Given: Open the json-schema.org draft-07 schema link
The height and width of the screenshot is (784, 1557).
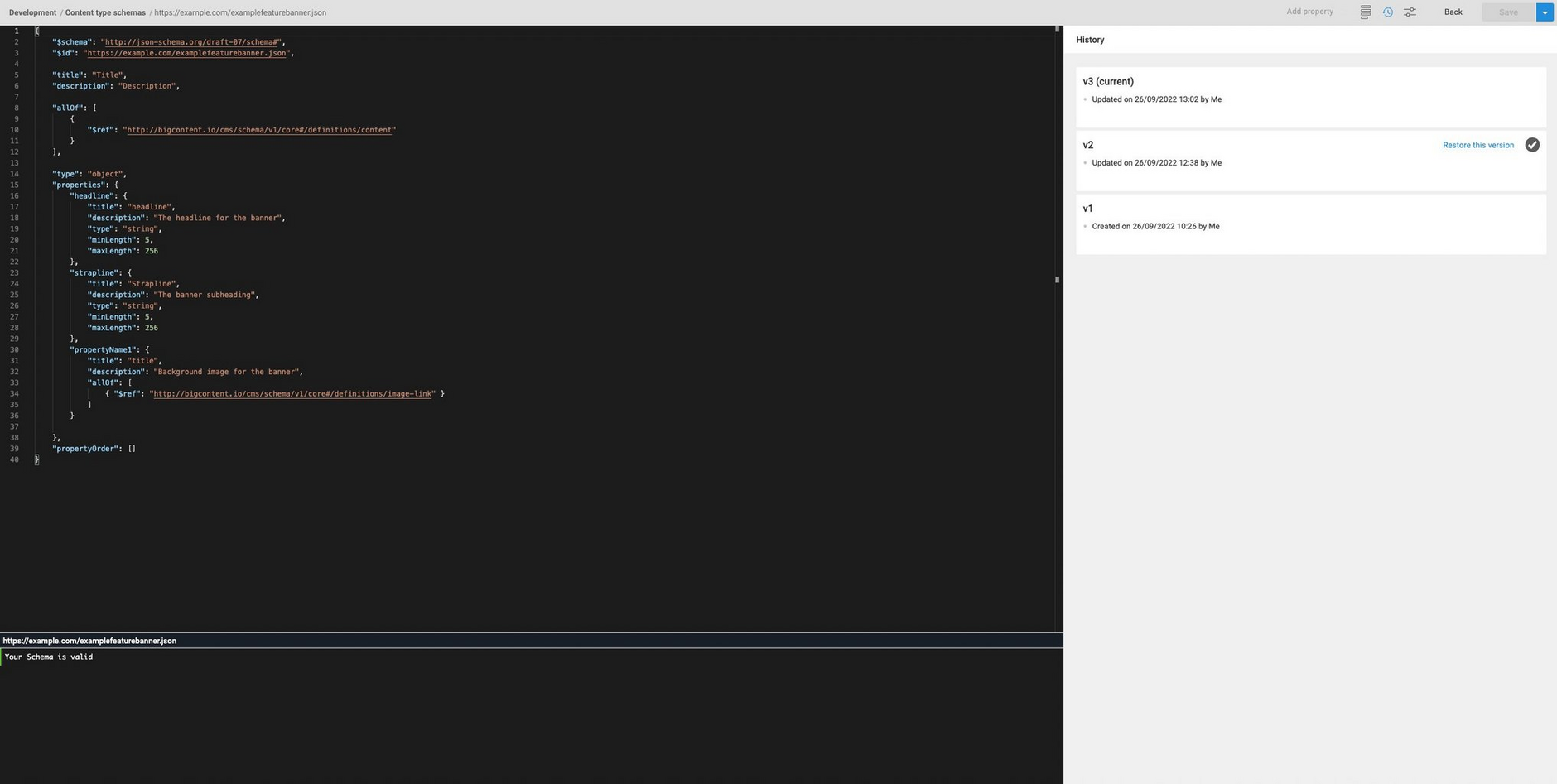Looking at the screenshot, I should click(x=191, y=42).
